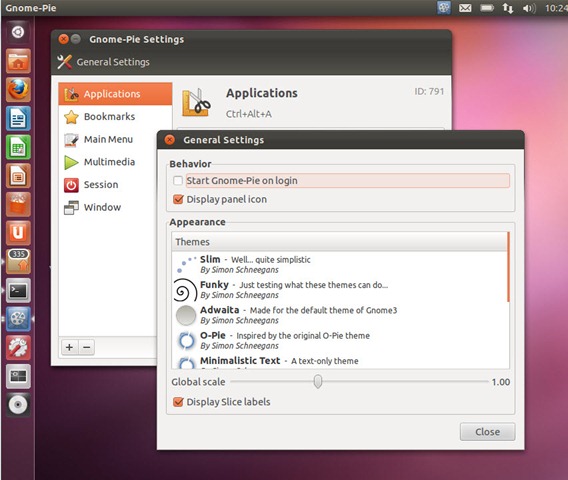
Task: Choose the Funky theme
Action: (x=339, y=290)
